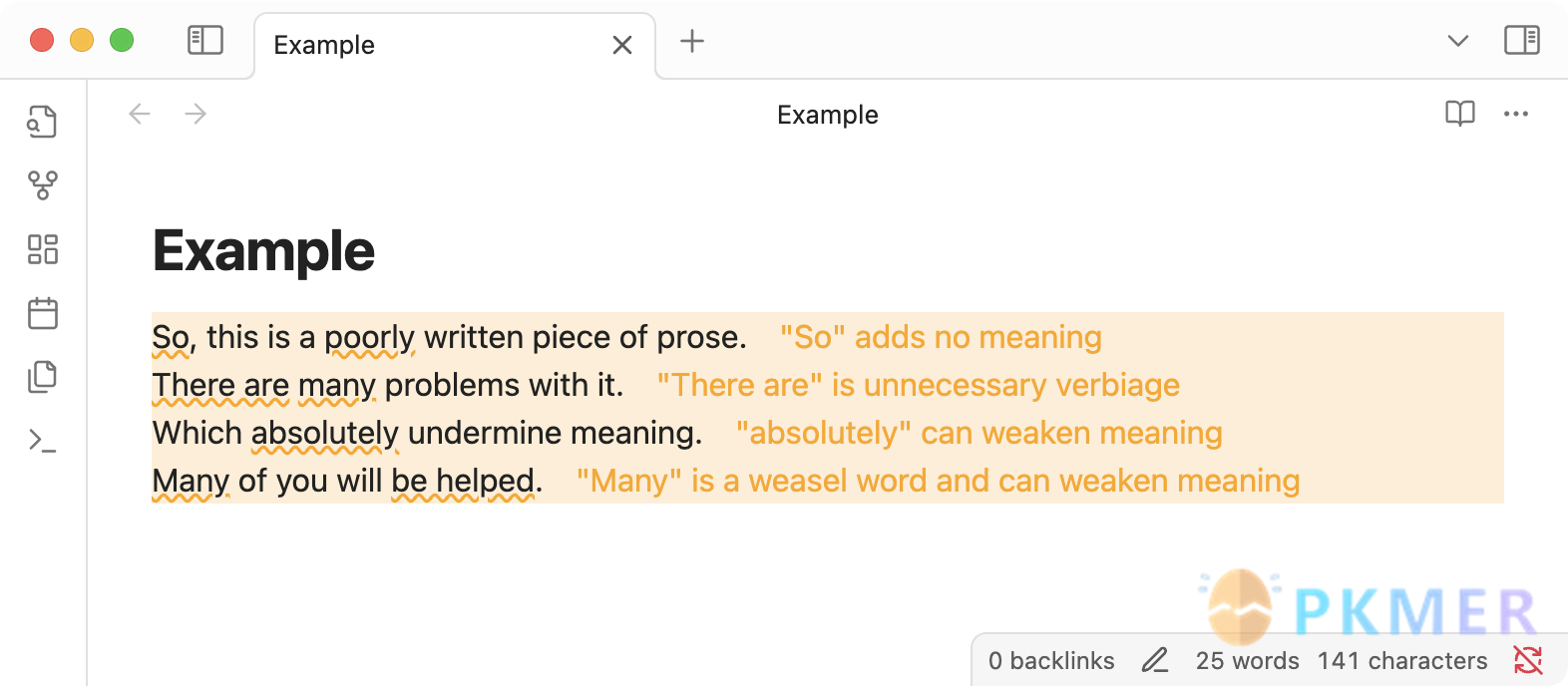The image size is (1568, 686).
Task: Open a new tab with the plus button
Action: point(692,41)
